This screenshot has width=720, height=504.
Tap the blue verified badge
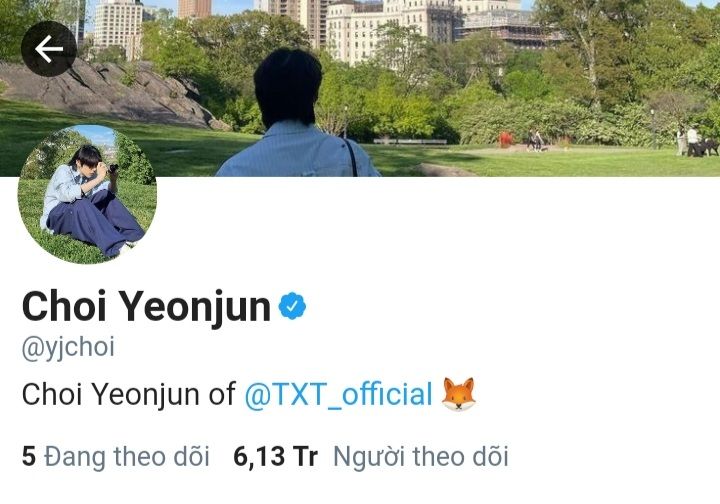[x=292, y=306]
